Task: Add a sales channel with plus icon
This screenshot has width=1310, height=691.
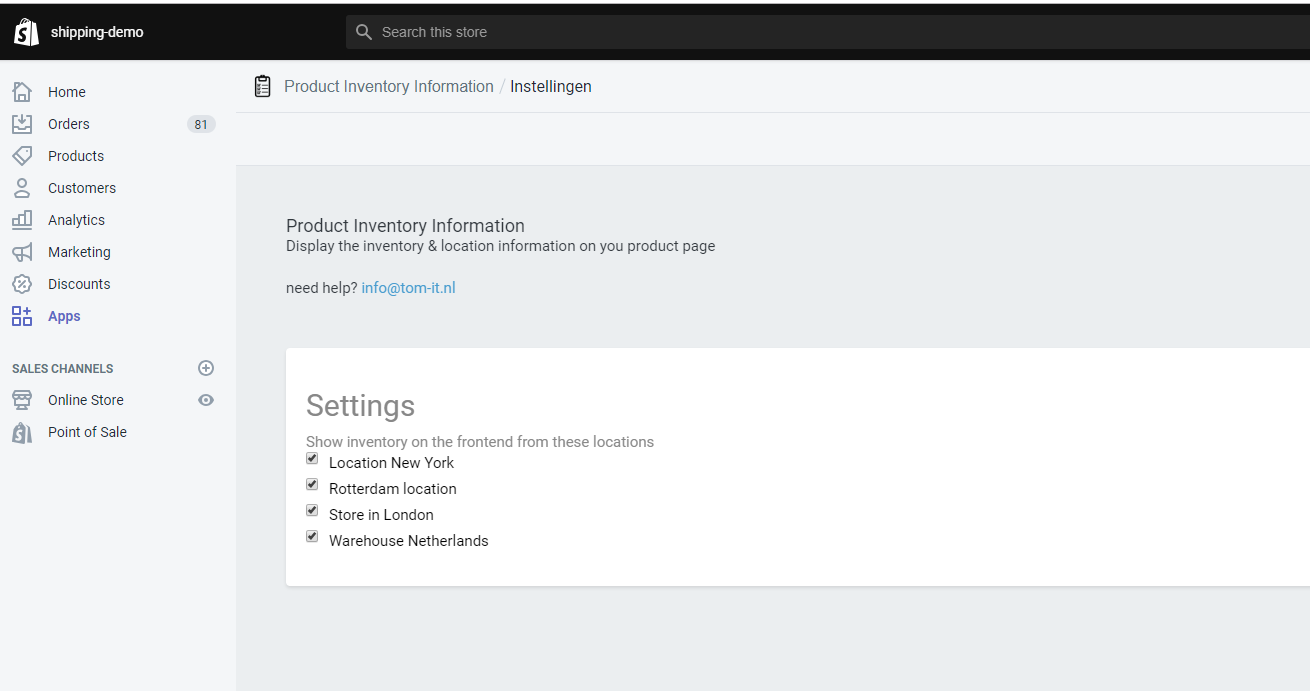Action: click(206, 368)
